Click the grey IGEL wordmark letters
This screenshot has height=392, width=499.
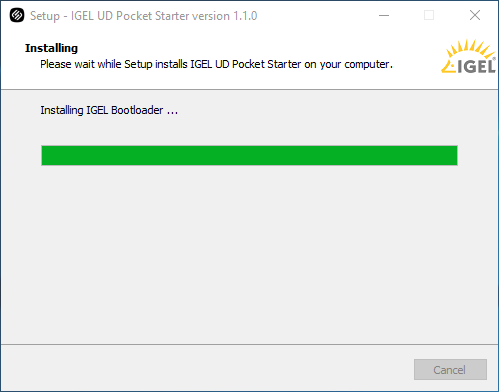click(x=476, y=66)
